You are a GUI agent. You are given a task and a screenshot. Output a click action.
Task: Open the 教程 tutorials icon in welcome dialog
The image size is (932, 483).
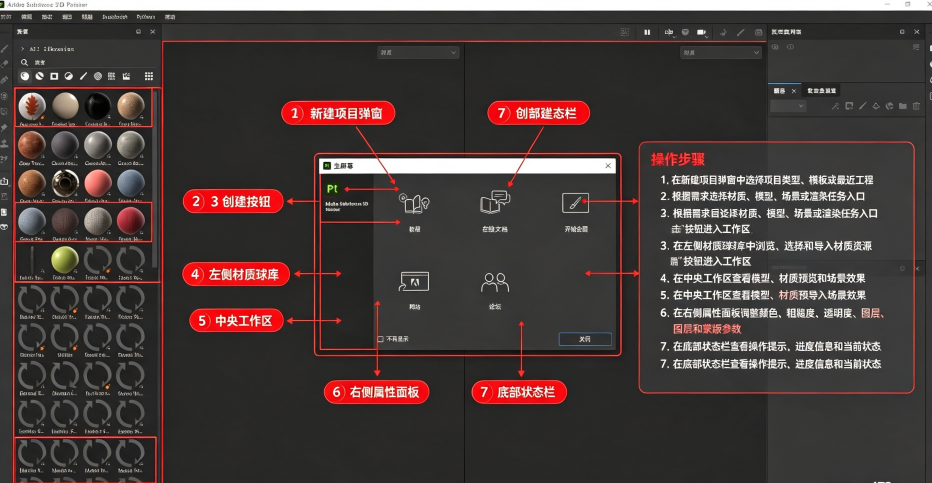click(414, 204)
